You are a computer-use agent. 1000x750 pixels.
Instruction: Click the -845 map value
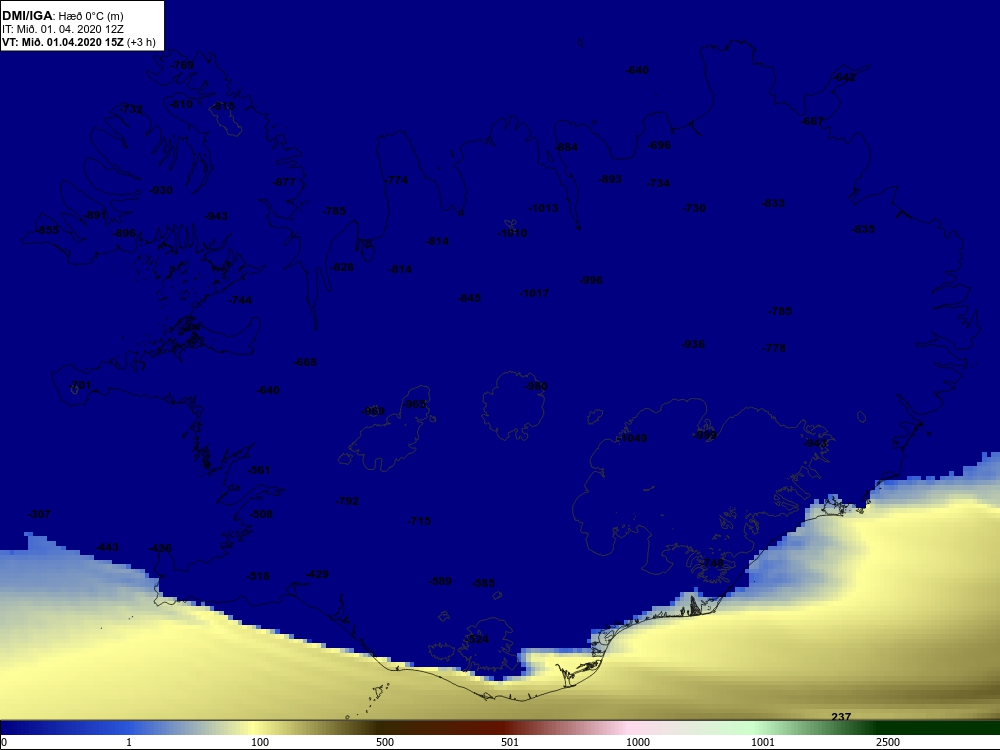(x=469, y=298)
